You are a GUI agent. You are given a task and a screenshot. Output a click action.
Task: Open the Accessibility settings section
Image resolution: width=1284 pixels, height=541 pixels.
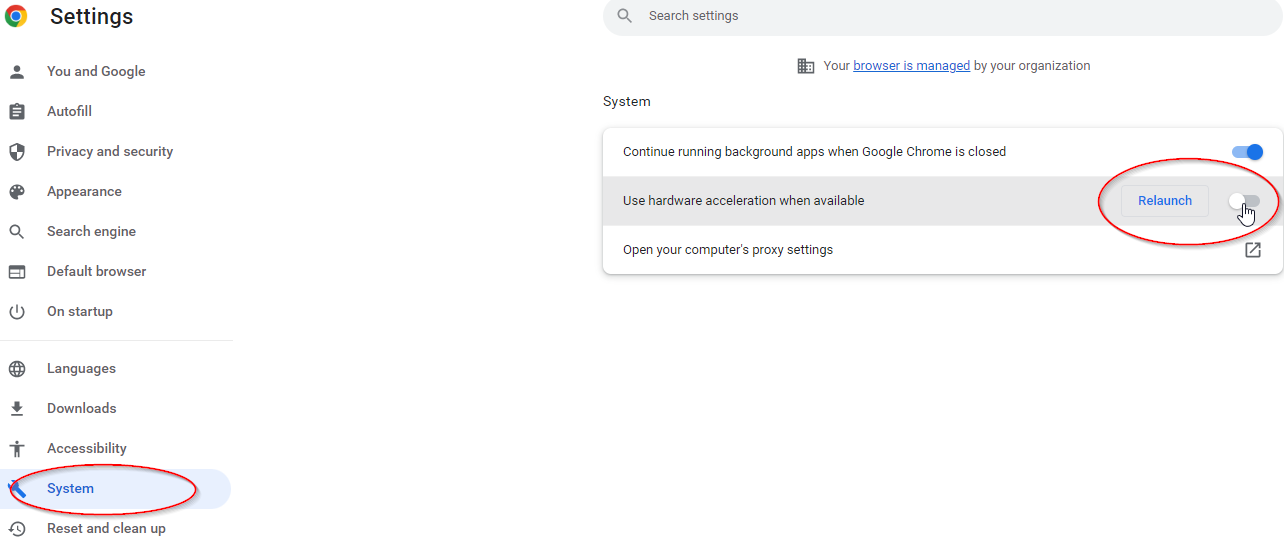point(86,449)
